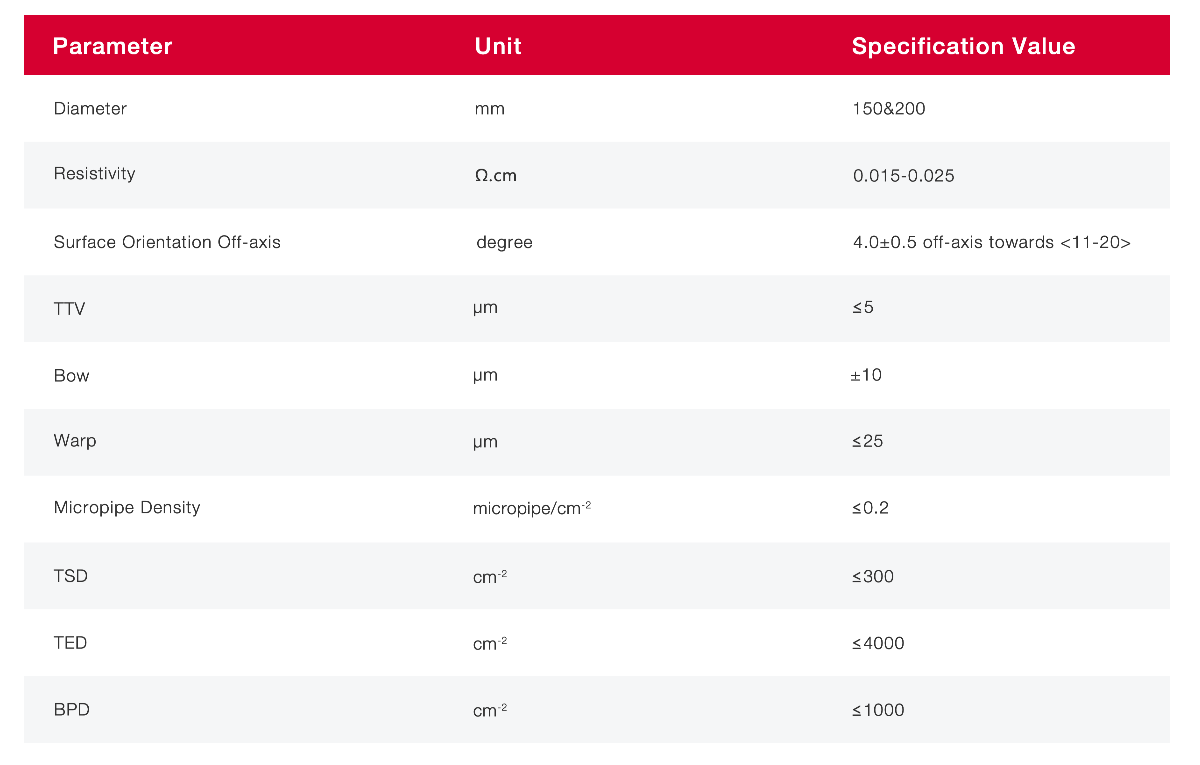
Task: Select the Resistivity row label
Action: coord(94,174)
